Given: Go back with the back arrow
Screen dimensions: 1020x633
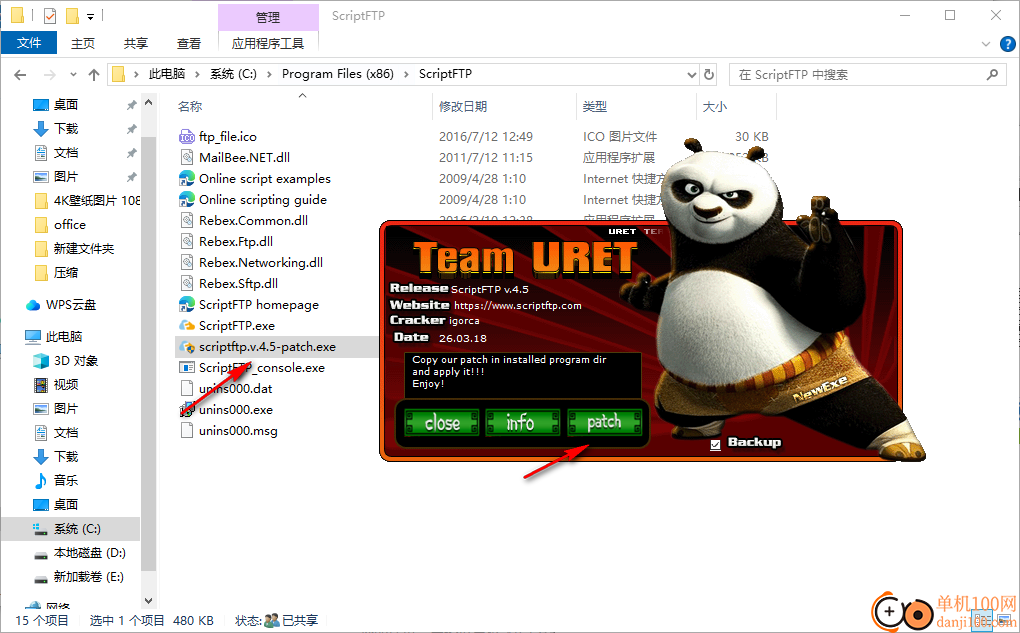Looking at the screenshot, I should point(20,75).
